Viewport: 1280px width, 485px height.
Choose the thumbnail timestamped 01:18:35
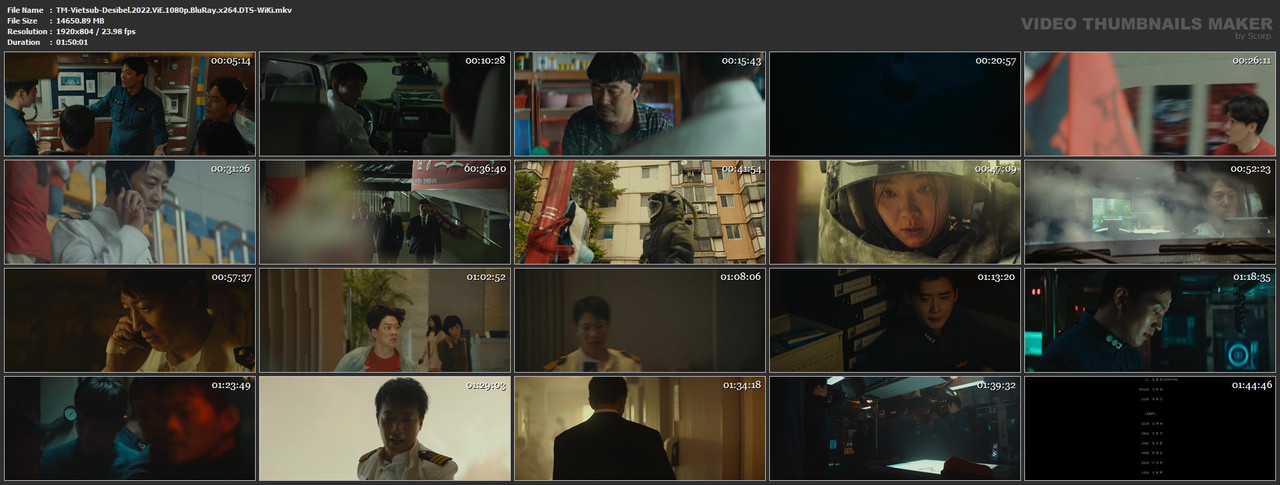click(1150, 320)
